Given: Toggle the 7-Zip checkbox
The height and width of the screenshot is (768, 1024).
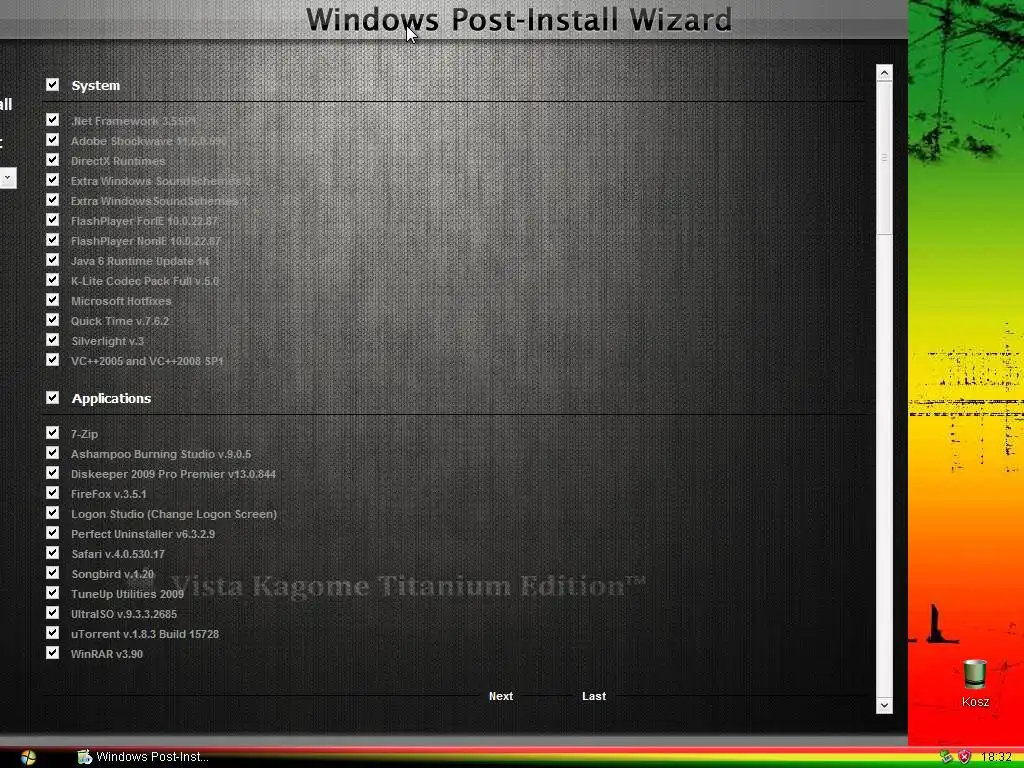Looking at the screenshot, I should (x=52, y=433).
